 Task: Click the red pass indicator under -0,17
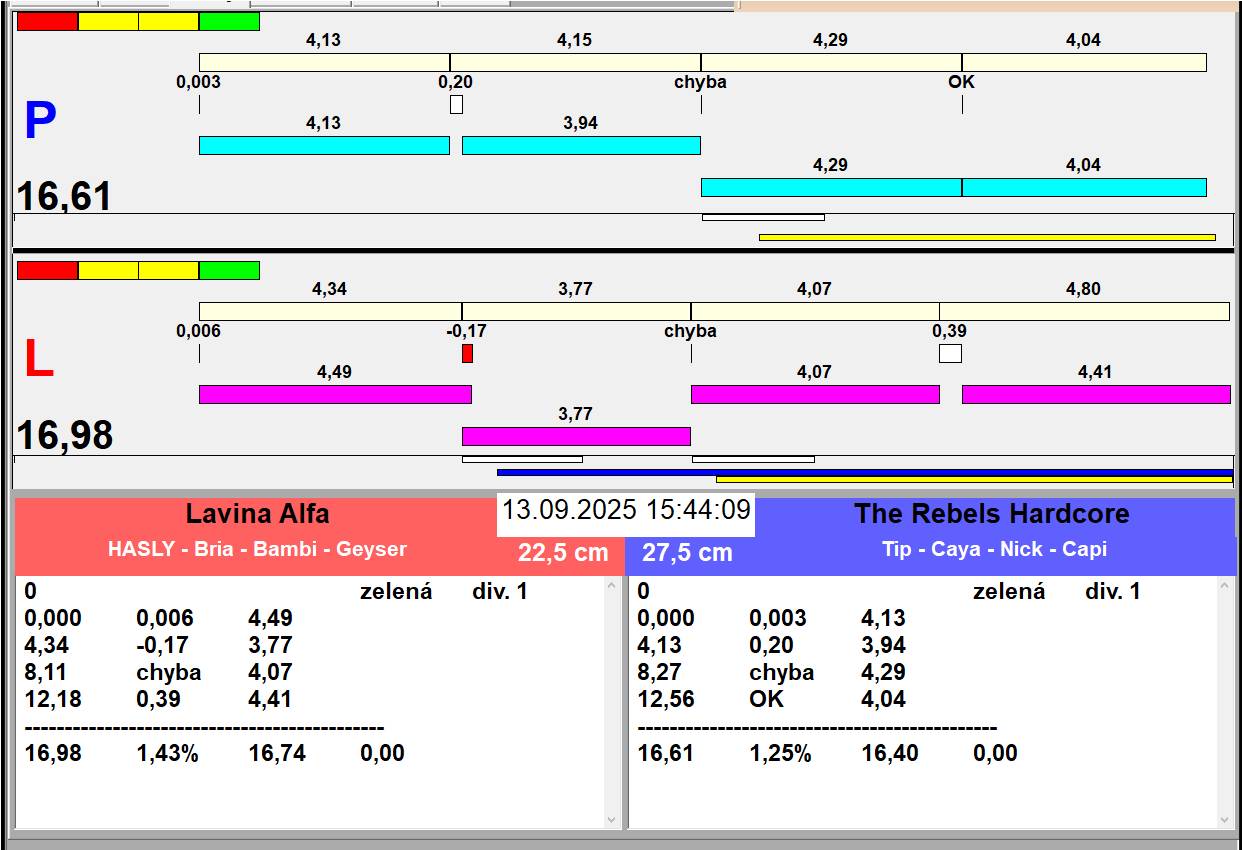coord(467,353)
